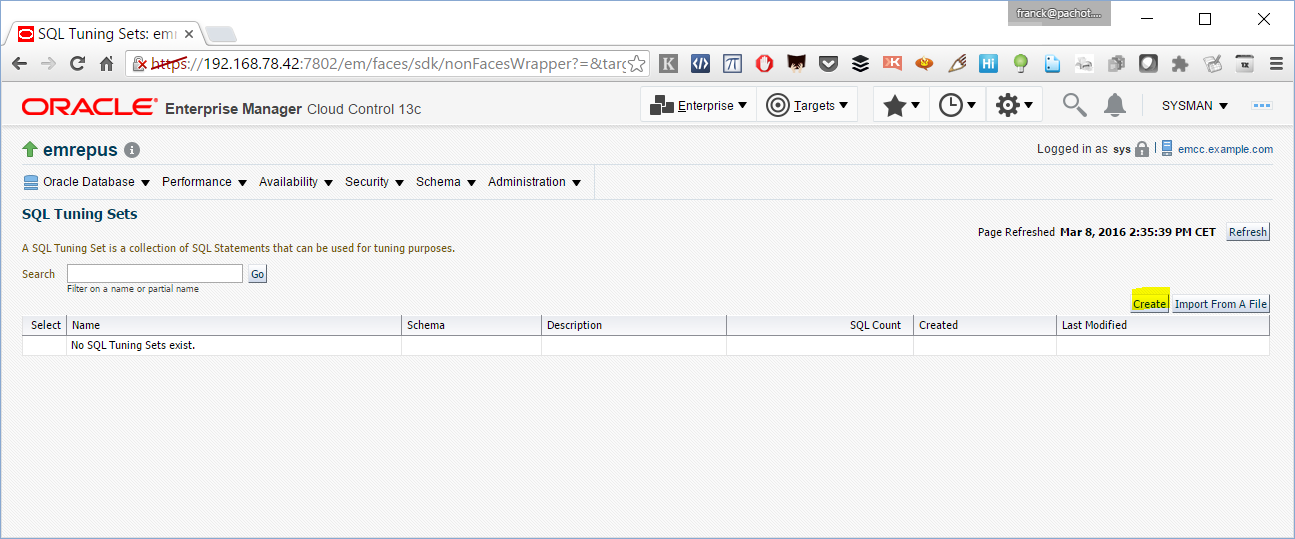Open the Availability menu
Image resolution: width=1295 pixels, height=539 pixels.
click(x=296, y=182)
